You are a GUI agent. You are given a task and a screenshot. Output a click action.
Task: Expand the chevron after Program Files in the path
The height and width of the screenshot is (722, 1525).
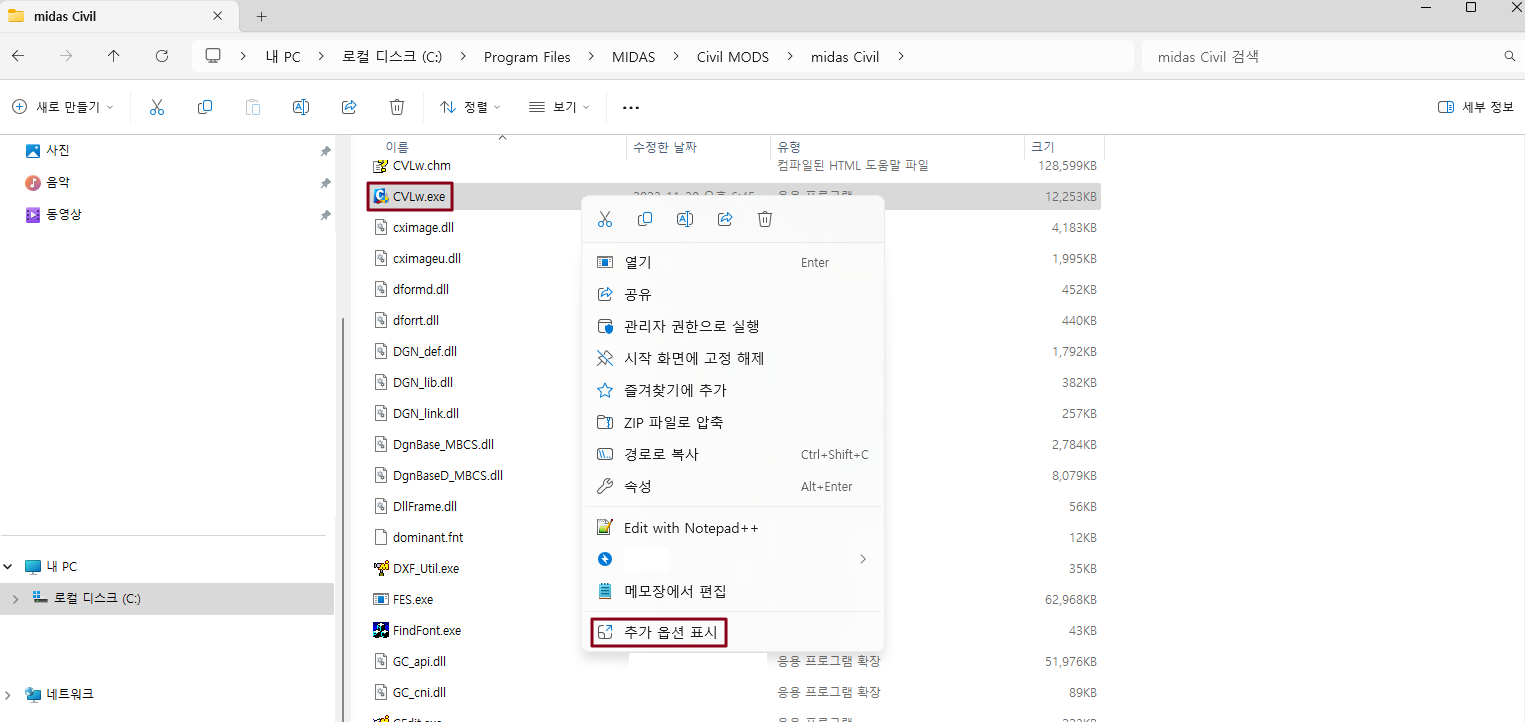coord(591,56)
